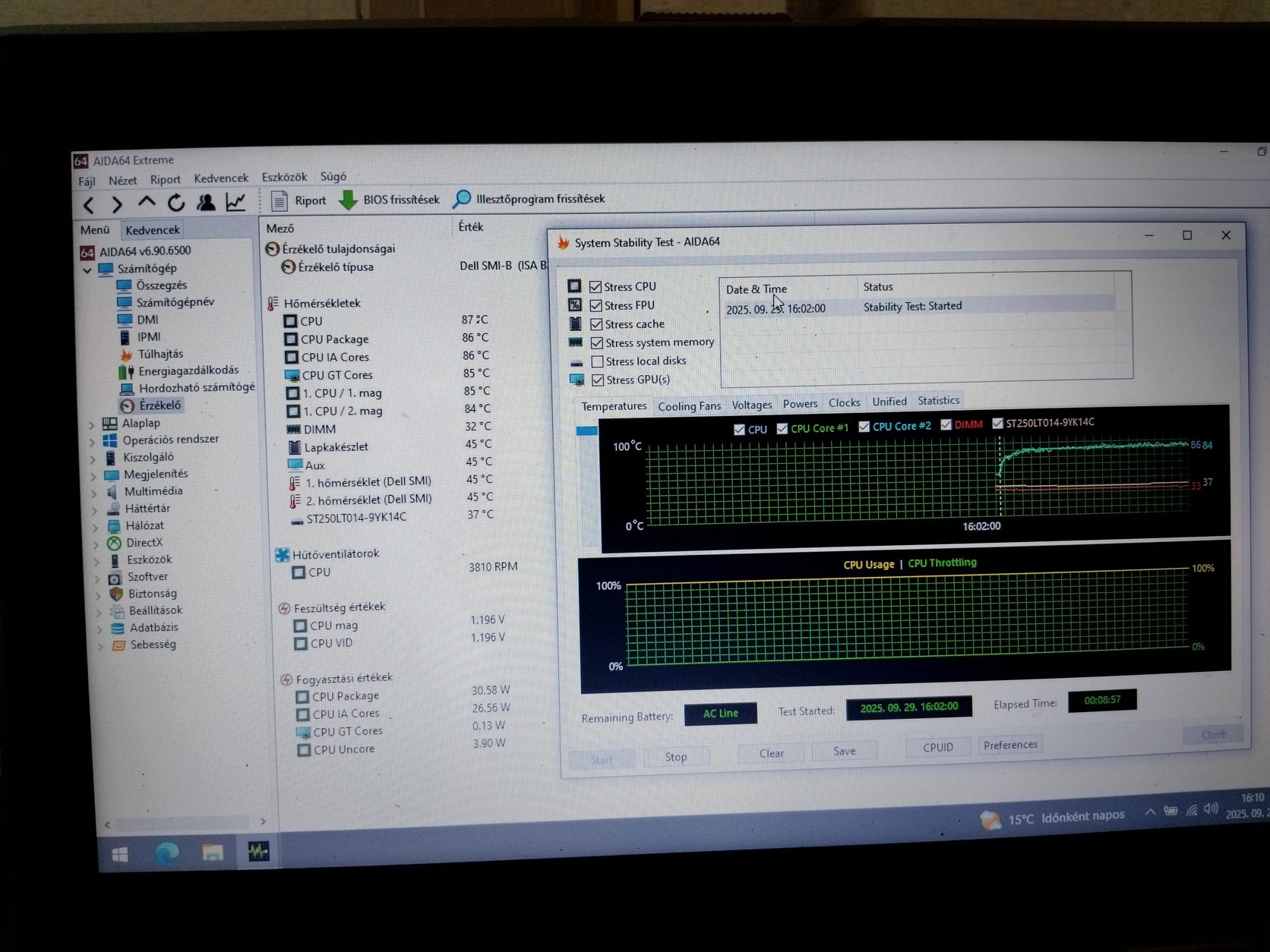The height and width of the screenshot is (952, 1270).
Task: Expand the Megjelenítés tree node
Action: pos(93,476)
